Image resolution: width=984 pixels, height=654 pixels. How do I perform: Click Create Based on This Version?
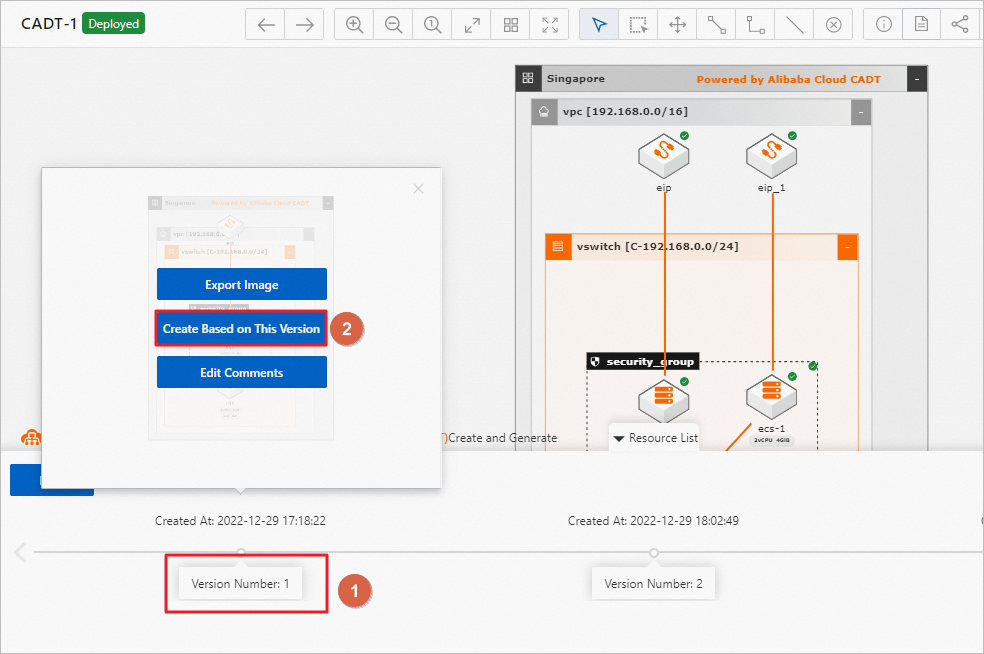(x=242, y=328)
